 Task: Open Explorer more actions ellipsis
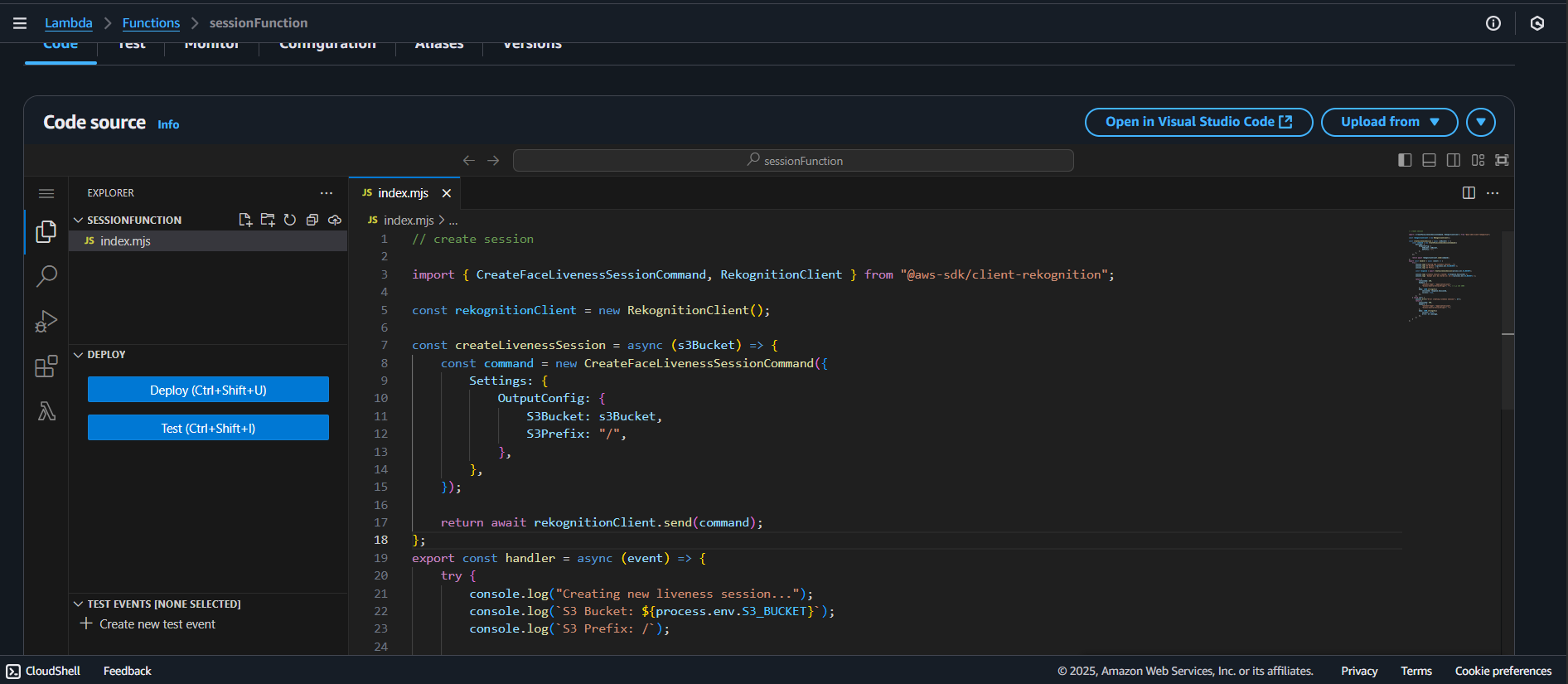tap(327, 193)
